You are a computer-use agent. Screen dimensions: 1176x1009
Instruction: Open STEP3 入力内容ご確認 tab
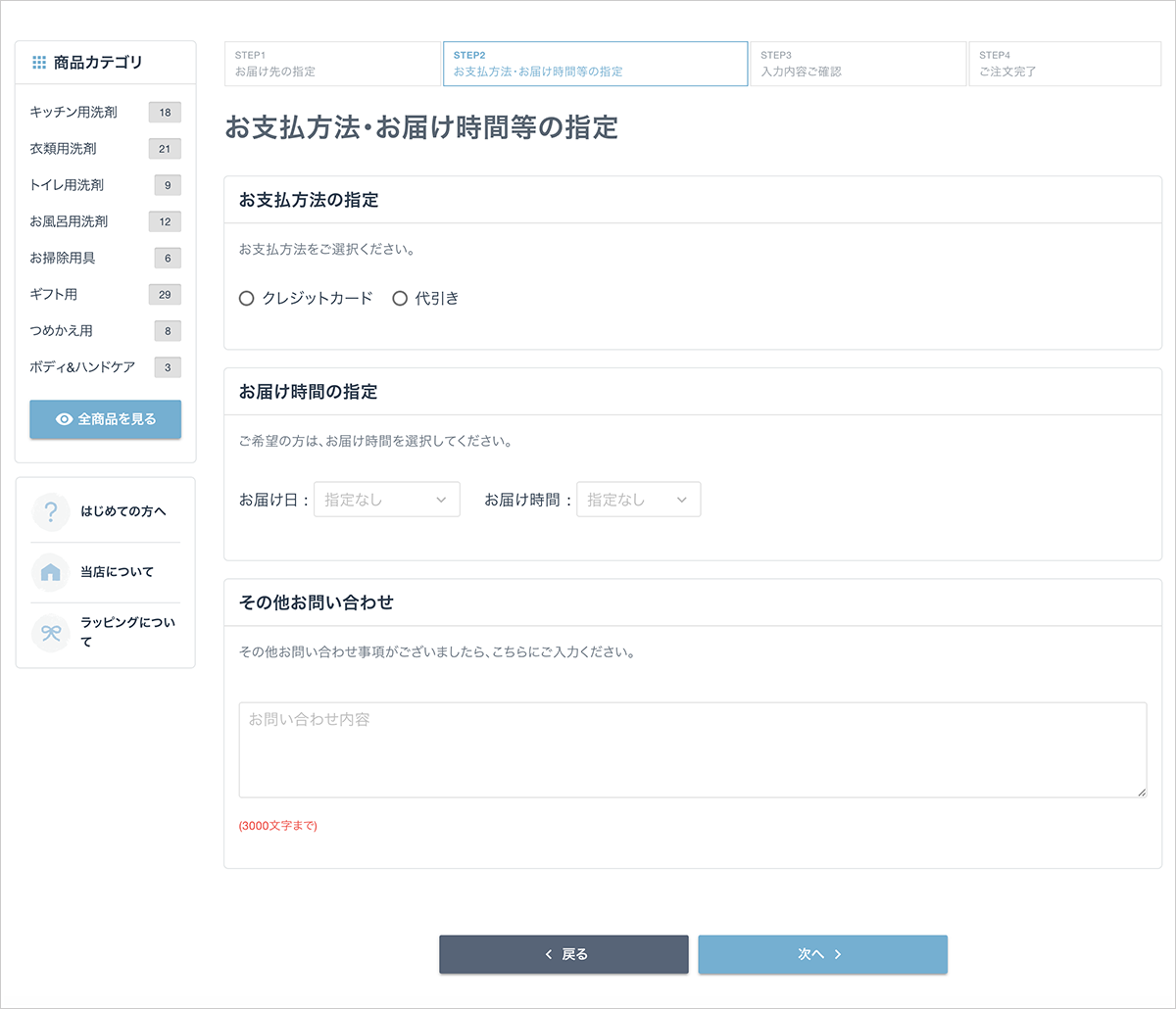(858, 64)
